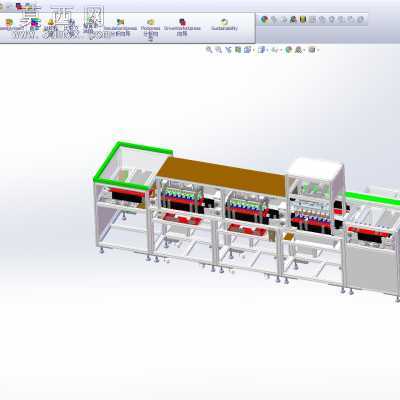Select the Zoom to Area tool
This screenshot has width=400, height=400.
pos(219,50)
